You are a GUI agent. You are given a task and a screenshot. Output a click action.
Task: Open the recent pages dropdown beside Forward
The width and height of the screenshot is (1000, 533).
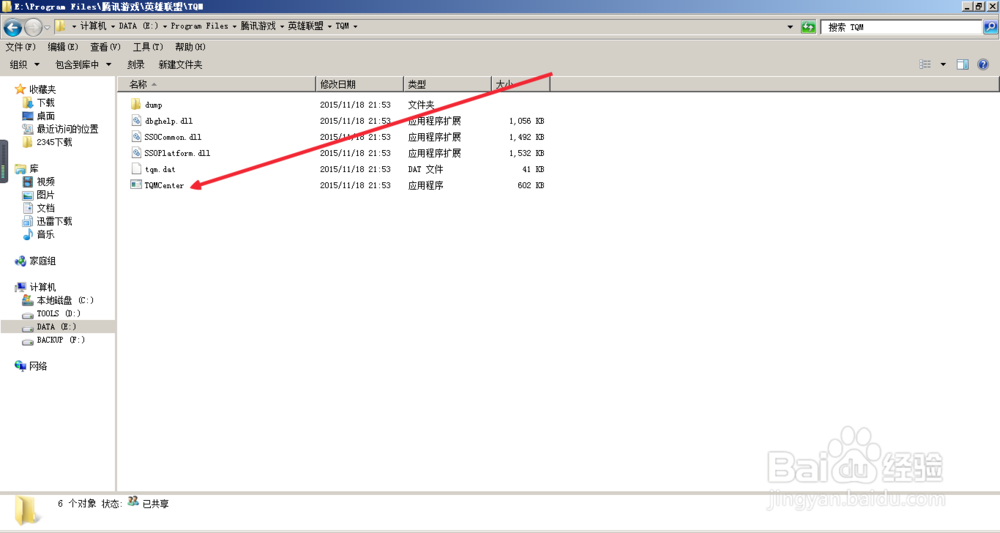point(47,27)
